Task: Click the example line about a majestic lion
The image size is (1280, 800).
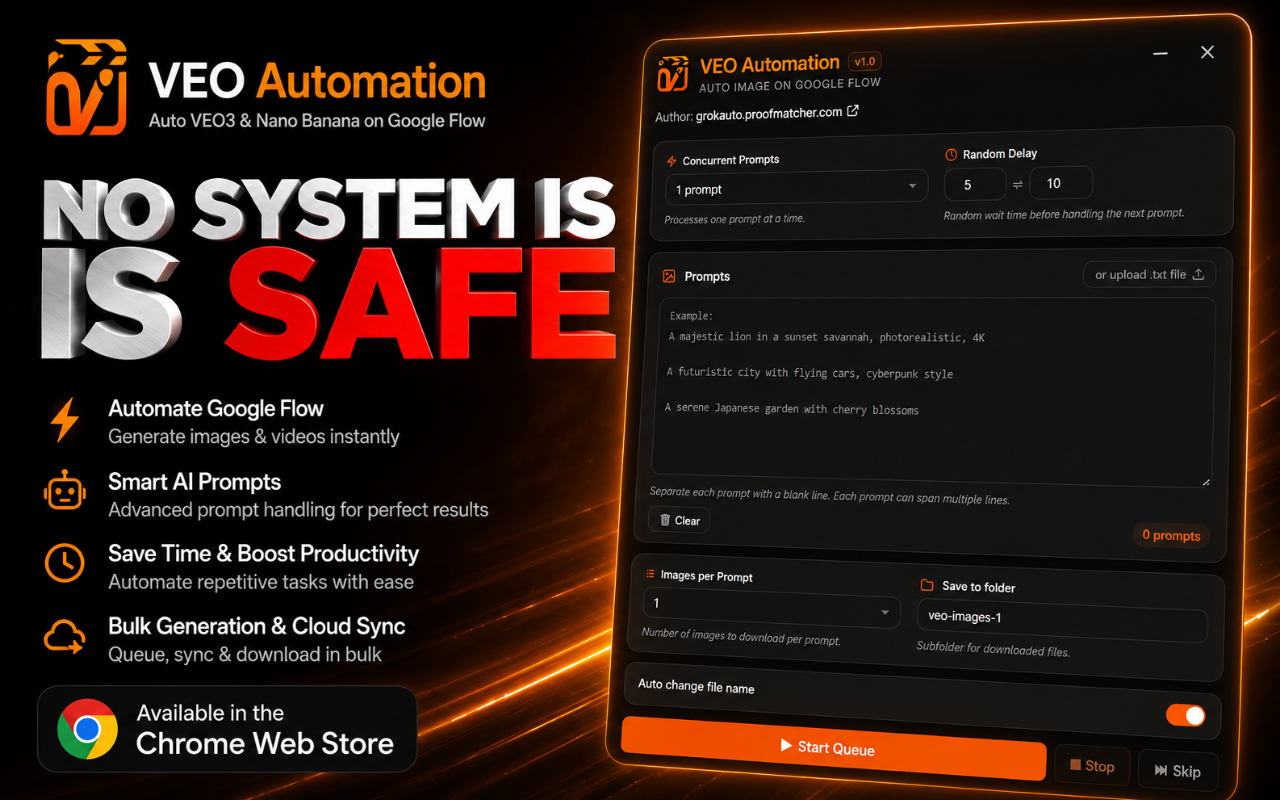Action: tap(827, 337)
